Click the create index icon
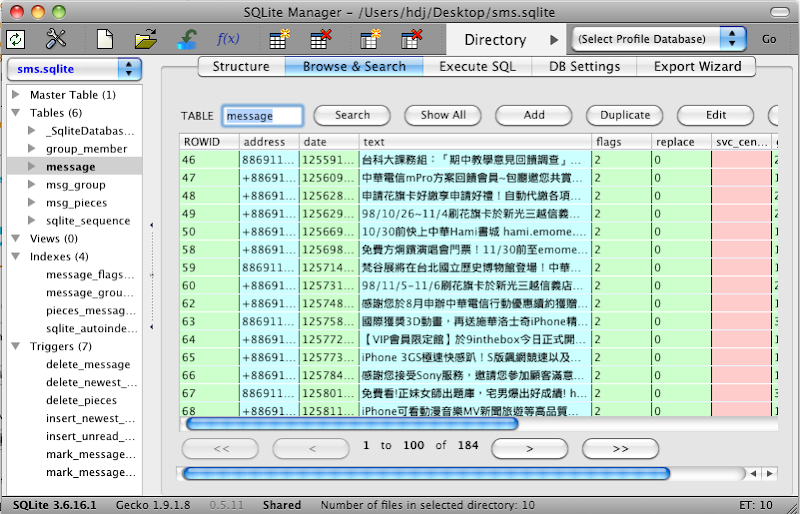Image resolution: width=800 pixels, height=514 pixels. tap(370, 39)
